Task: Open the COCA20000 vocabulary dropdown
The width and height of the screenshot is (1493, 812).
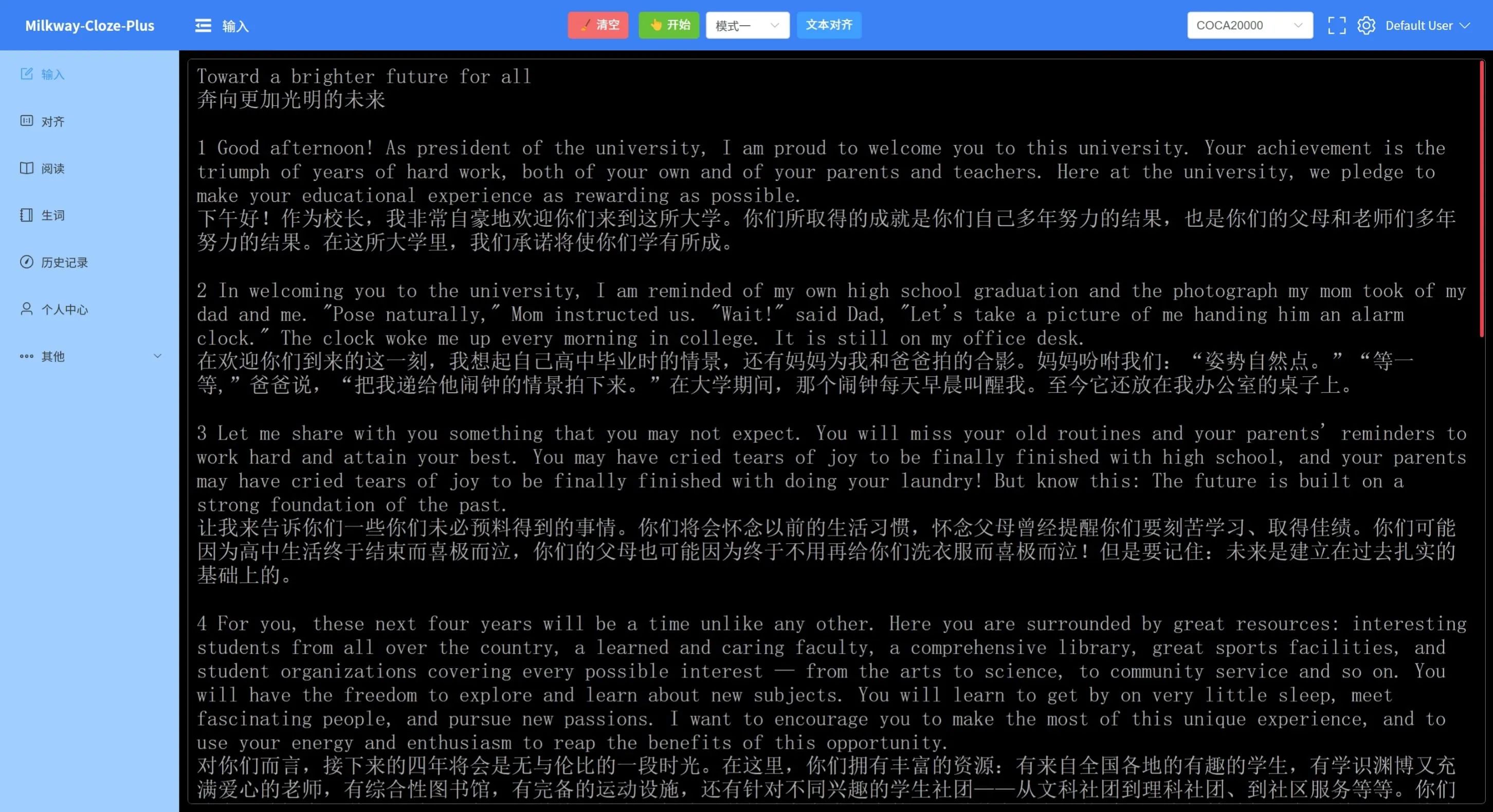Action: [x=1250, y=26]
